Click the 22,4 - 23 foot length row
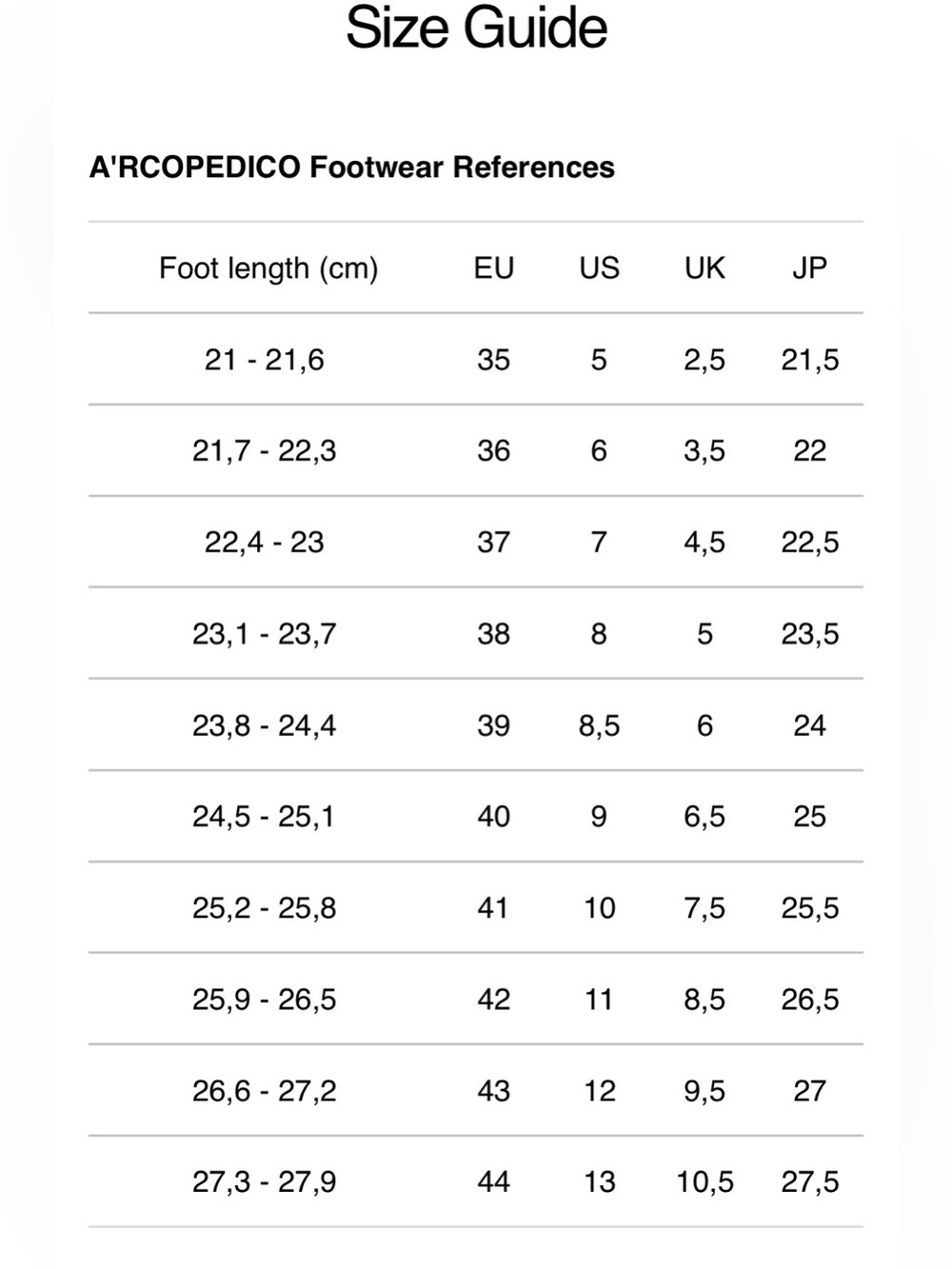 click(x=476, y=542)
